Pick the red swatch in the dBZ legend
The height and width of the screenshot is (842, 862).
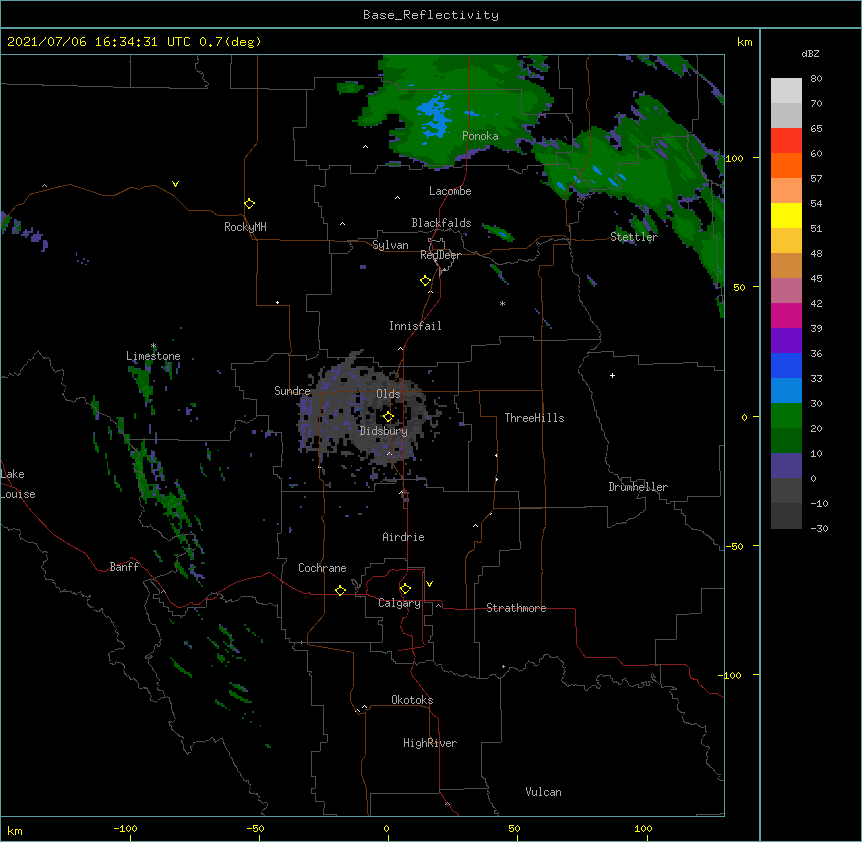coord(786,141)
